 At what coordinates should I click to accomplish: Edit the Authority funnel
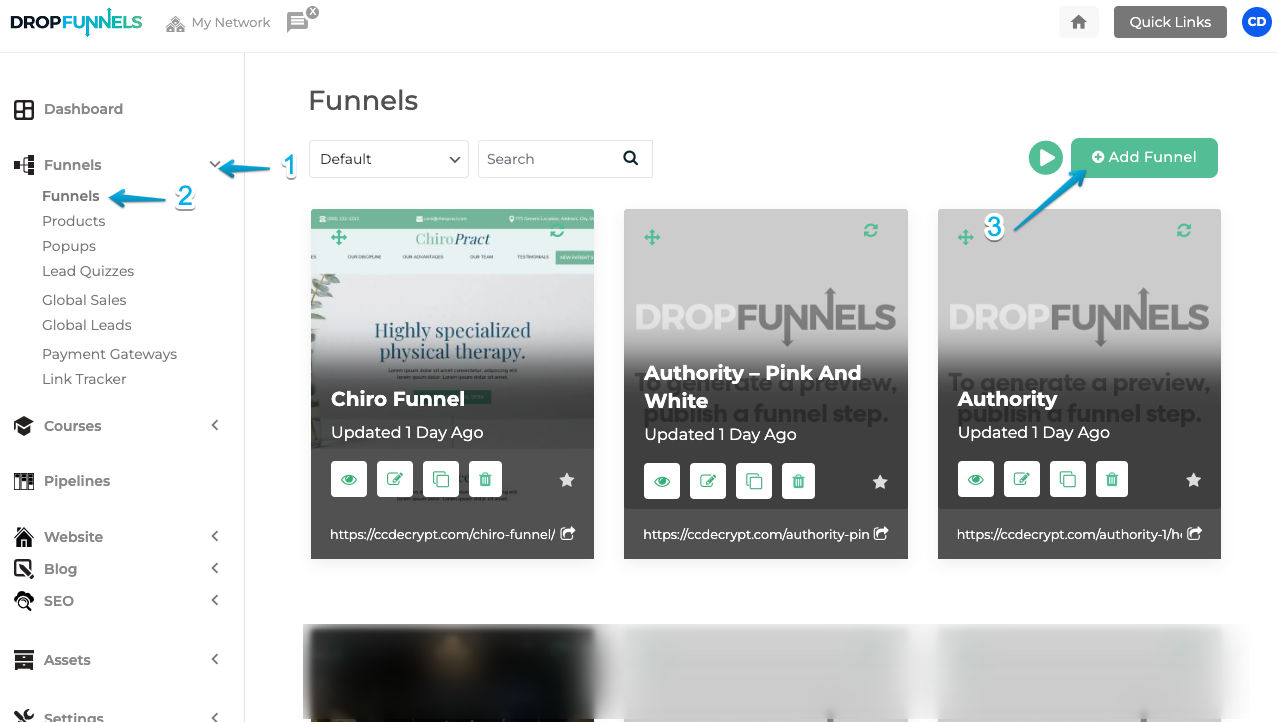point(1021,479)
